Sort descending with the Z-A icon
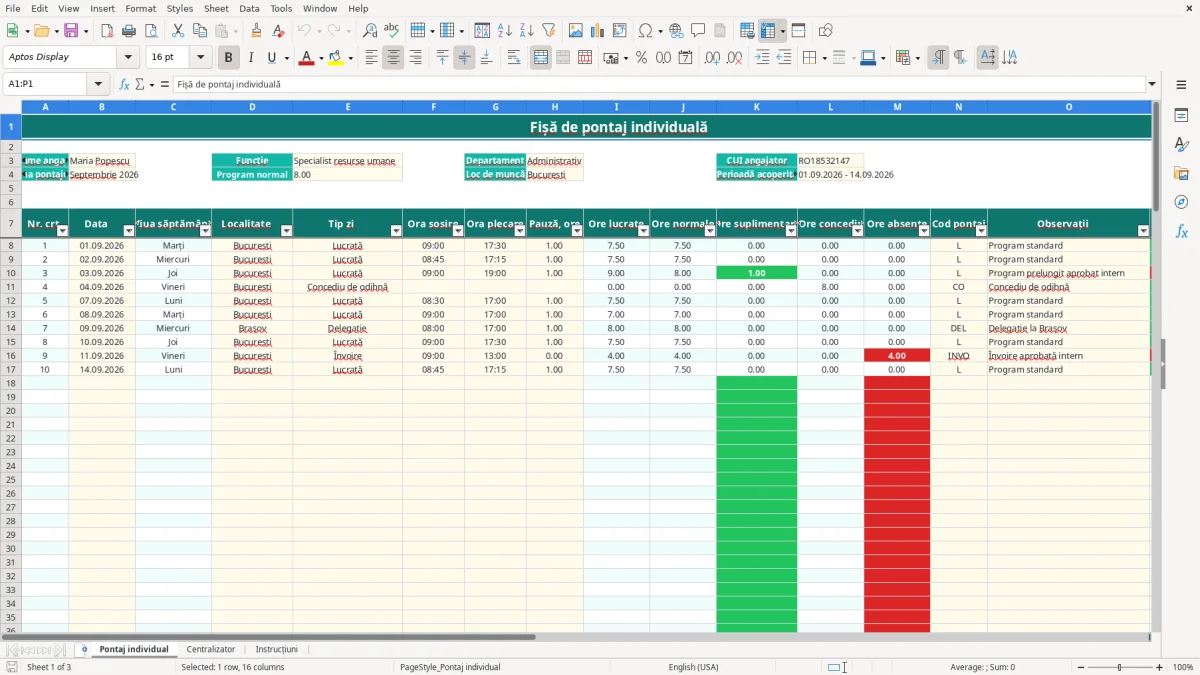 click(x=526, y=31)
